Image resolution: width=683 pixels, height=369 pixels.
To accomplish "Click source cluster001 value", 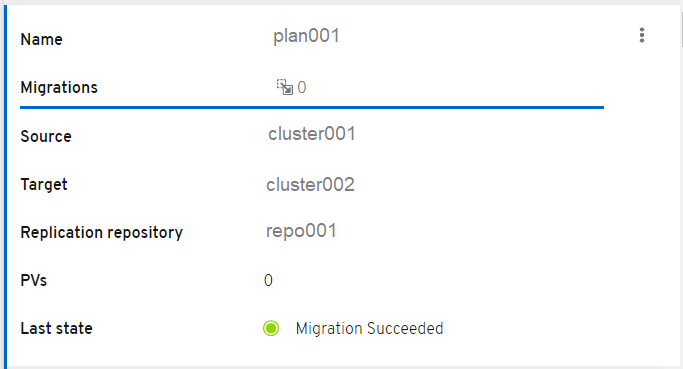I will (312, 134).
